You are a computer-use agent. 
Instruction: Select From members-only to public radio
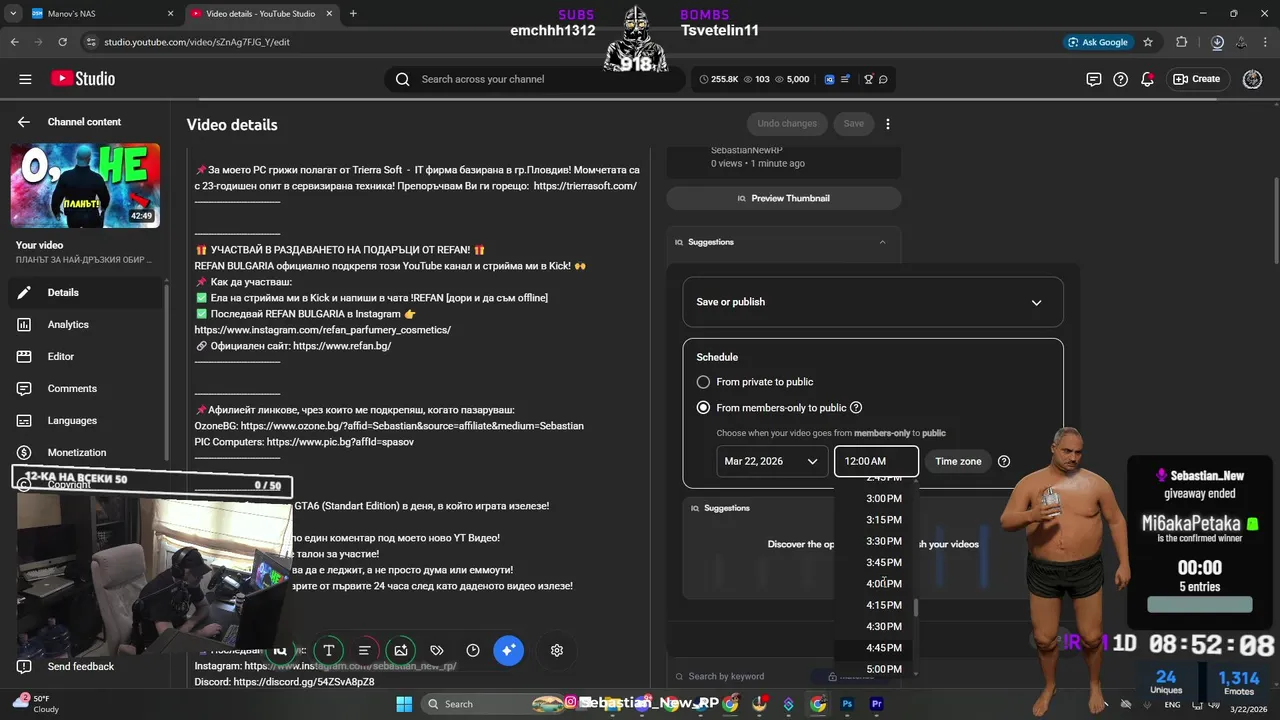703,408
